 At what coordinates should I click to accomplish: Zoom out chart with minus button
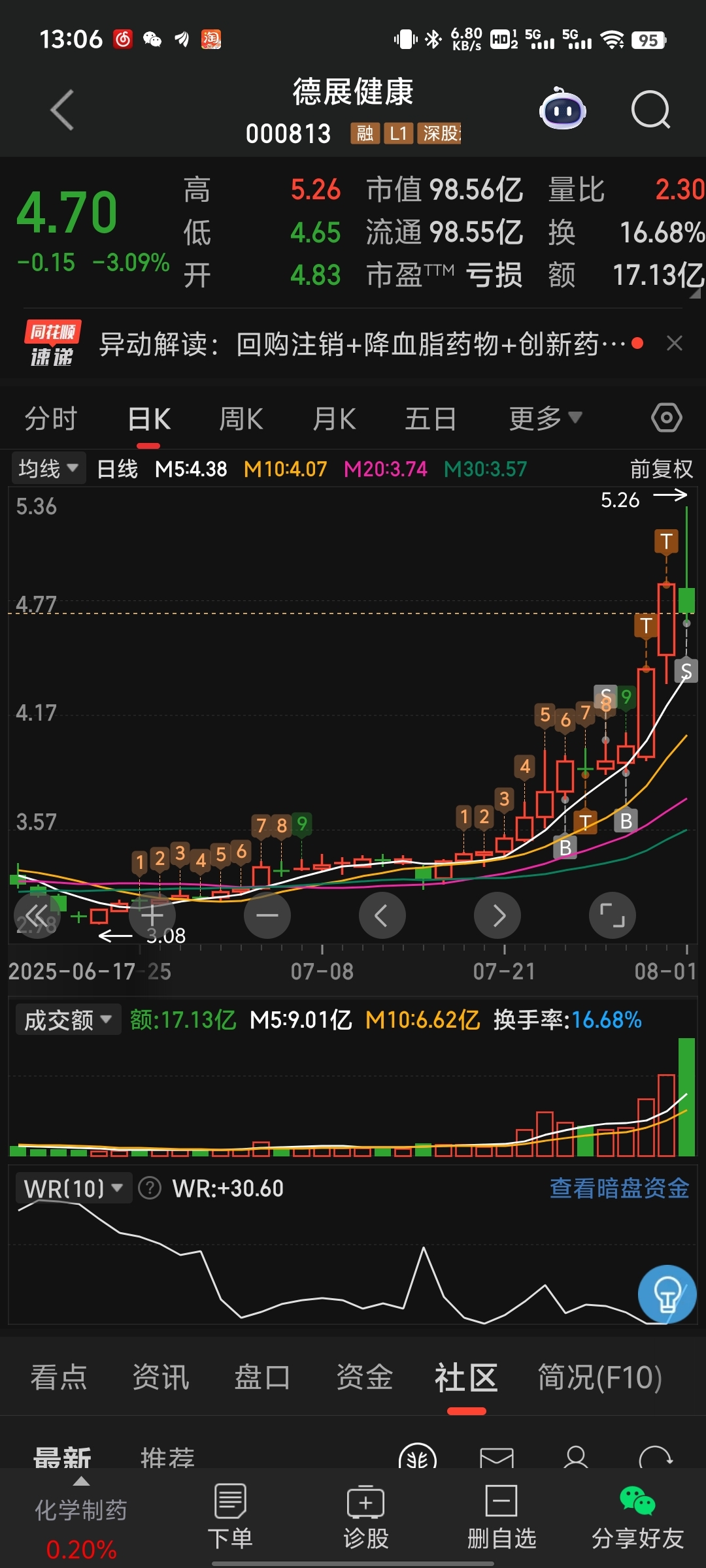pyautogui.click(x=267, y=915)
